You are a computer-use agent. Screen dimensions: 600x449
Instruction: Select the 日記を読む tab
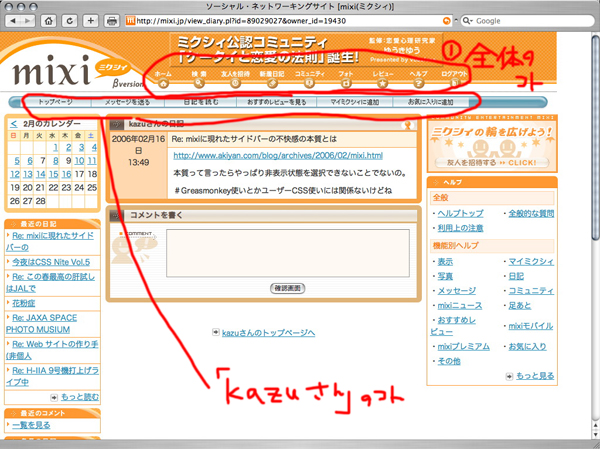point(201,102)
